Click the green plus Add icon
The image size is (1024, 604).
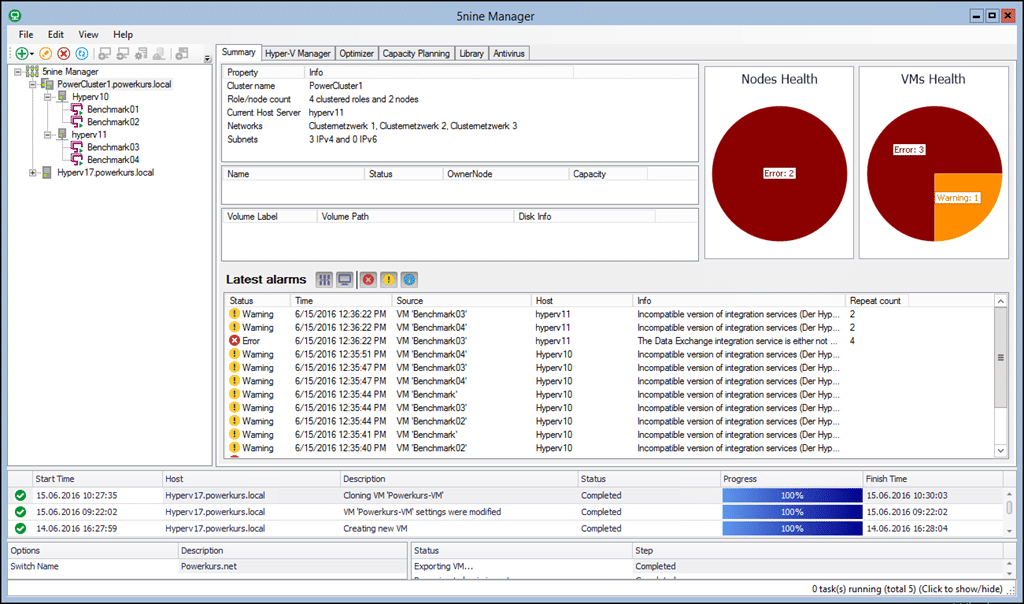coord(22,54)
